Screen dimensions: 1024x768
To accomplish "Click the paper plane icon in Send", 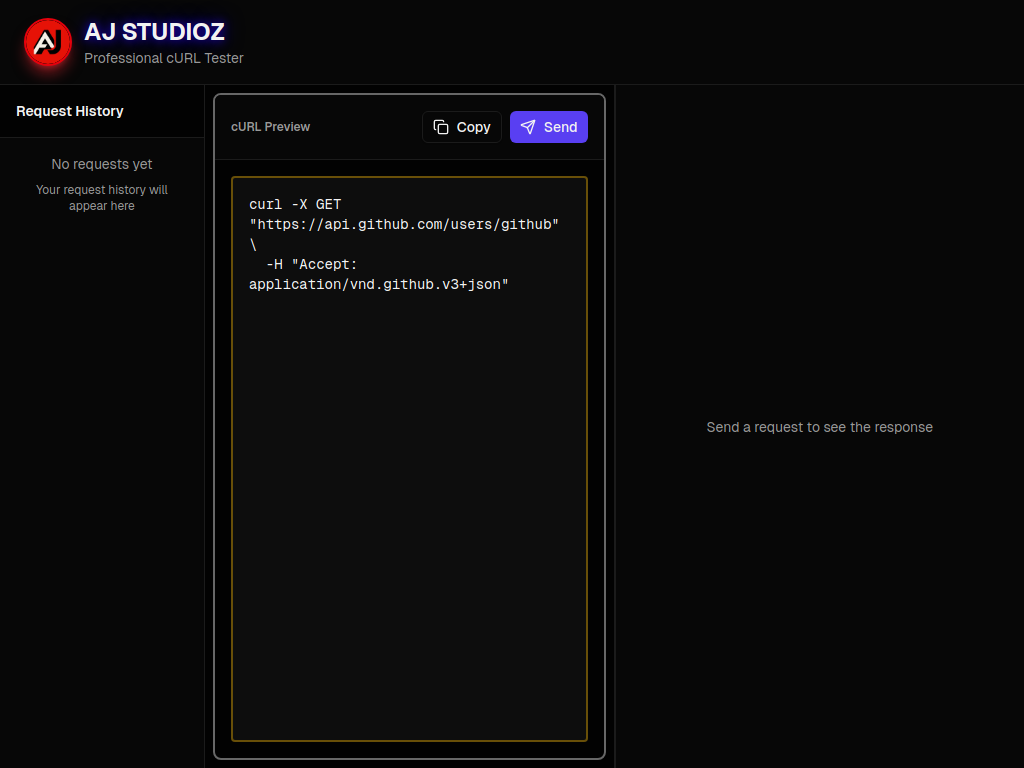I will [528, 127].
